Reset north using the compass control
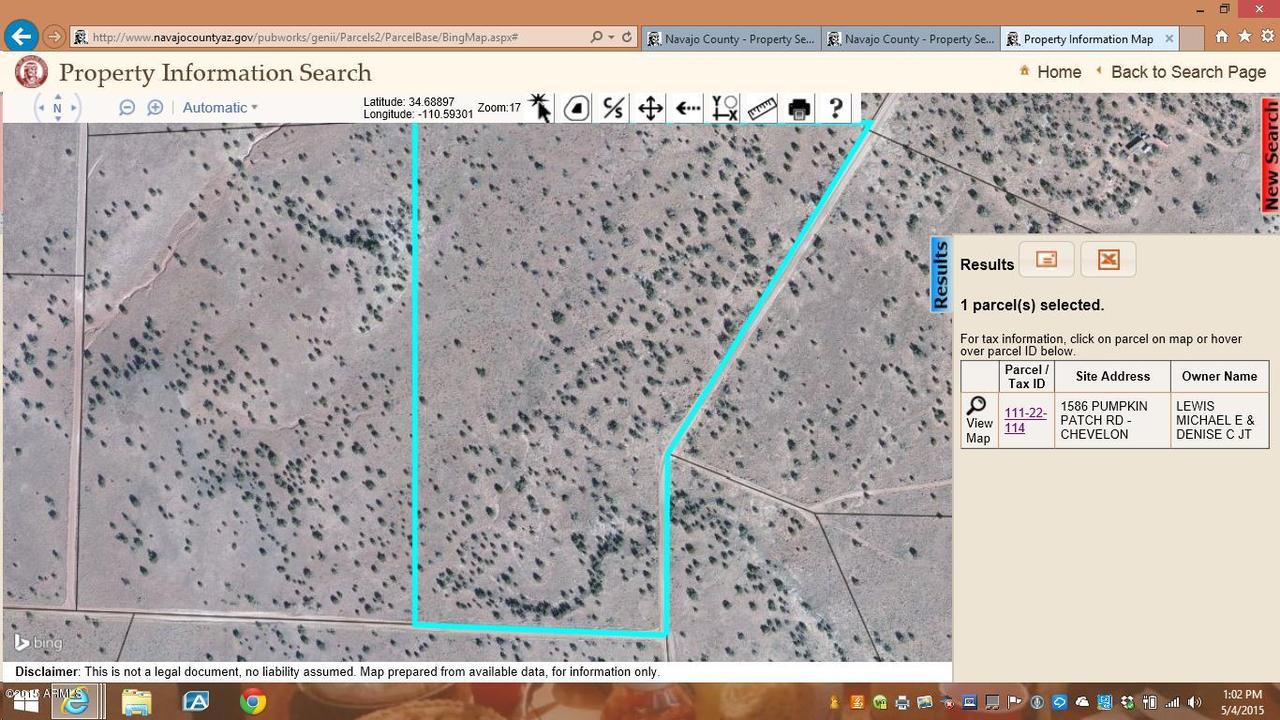Viewport: 1280px width, 720px height. [57, 108]
